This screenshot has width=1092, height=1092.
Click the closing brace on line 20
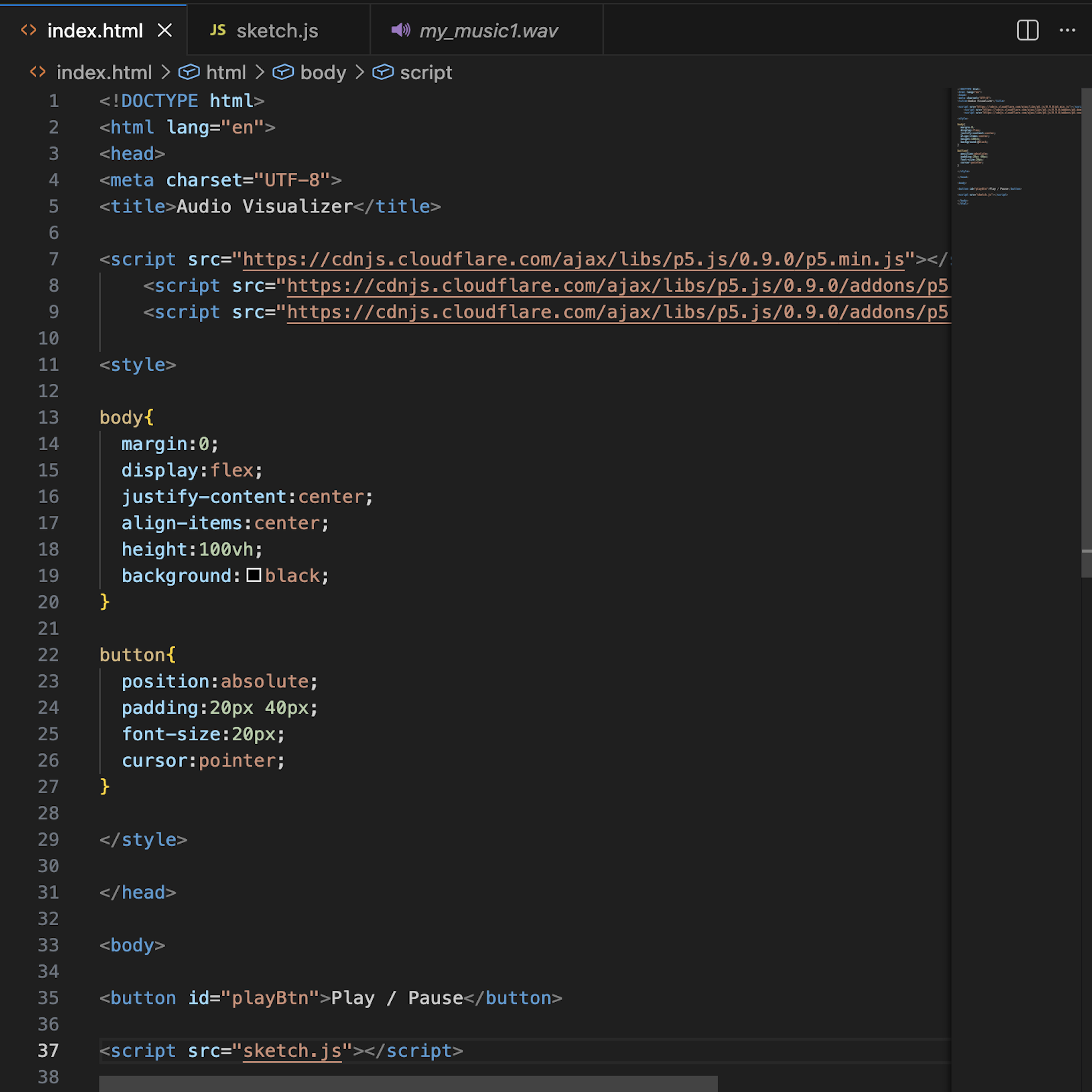coord(105,603)
